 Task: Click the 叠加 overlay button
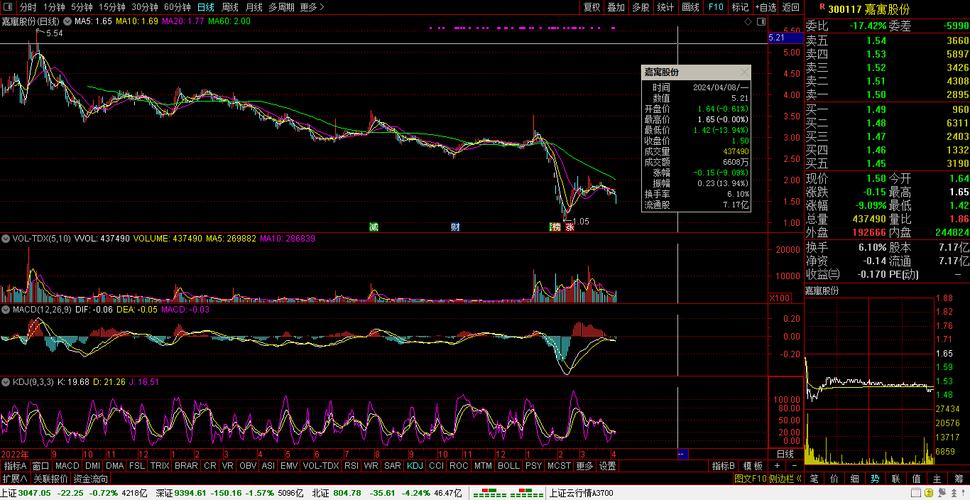pyautogui.click(x=616, y=7)
